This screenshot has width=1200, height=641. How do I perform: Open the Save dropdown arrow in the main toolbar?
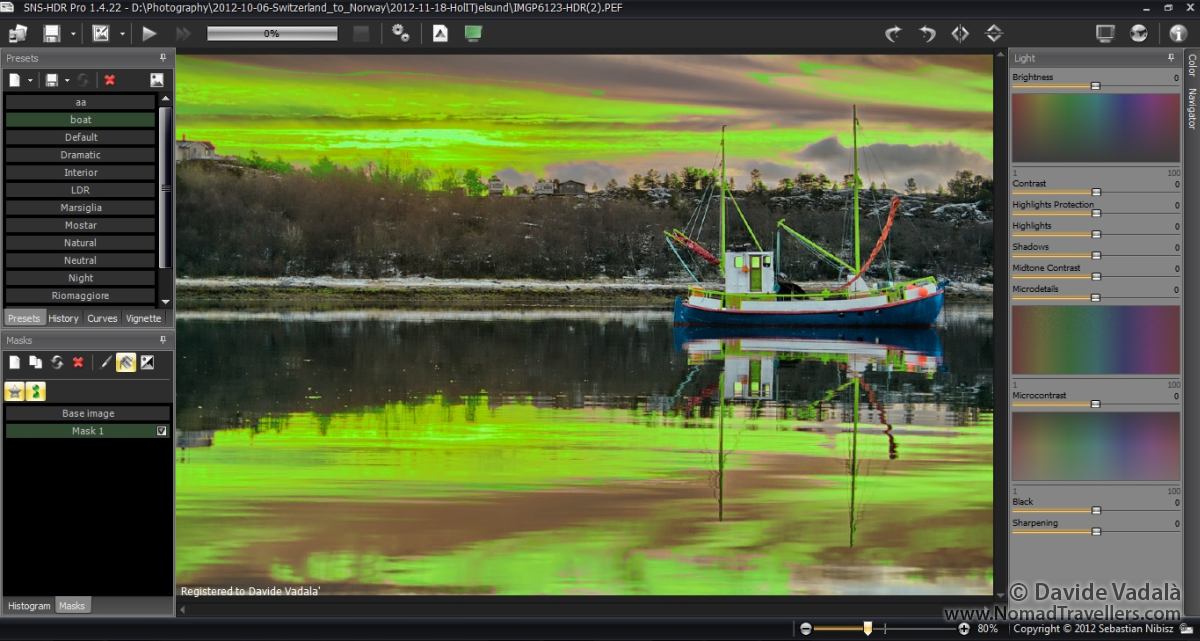pos(73,34)
